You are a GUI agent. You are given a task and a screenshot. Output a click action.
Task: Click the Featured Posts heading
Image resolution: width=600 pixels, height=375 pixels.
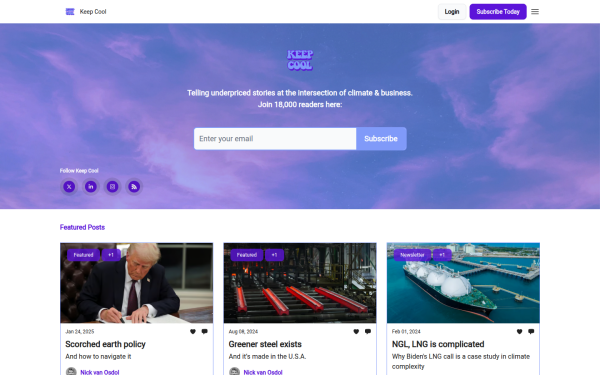pos(82,227)
